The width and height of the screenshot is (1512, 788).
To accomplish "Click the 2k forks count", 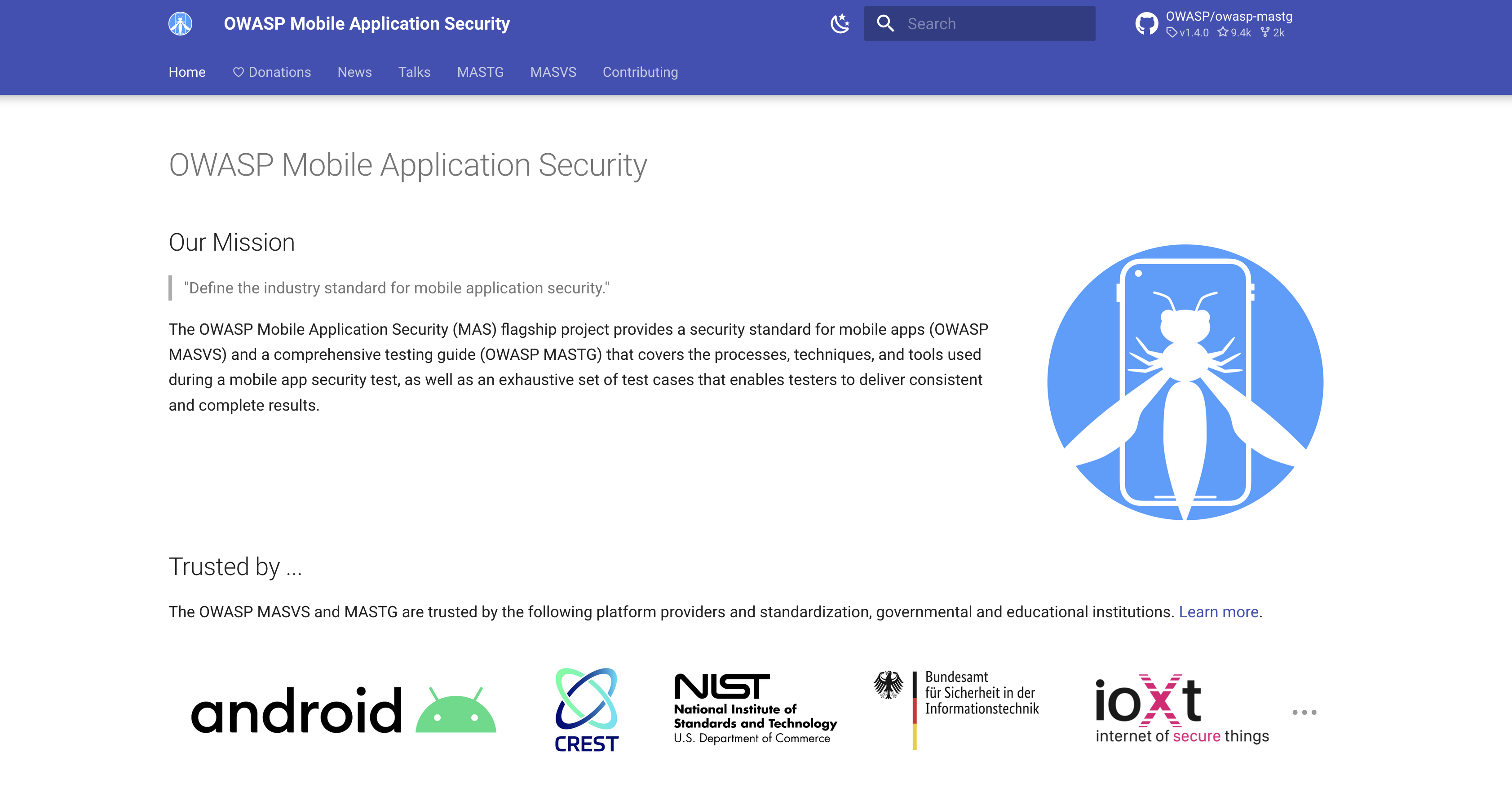I will point(1273,32).
